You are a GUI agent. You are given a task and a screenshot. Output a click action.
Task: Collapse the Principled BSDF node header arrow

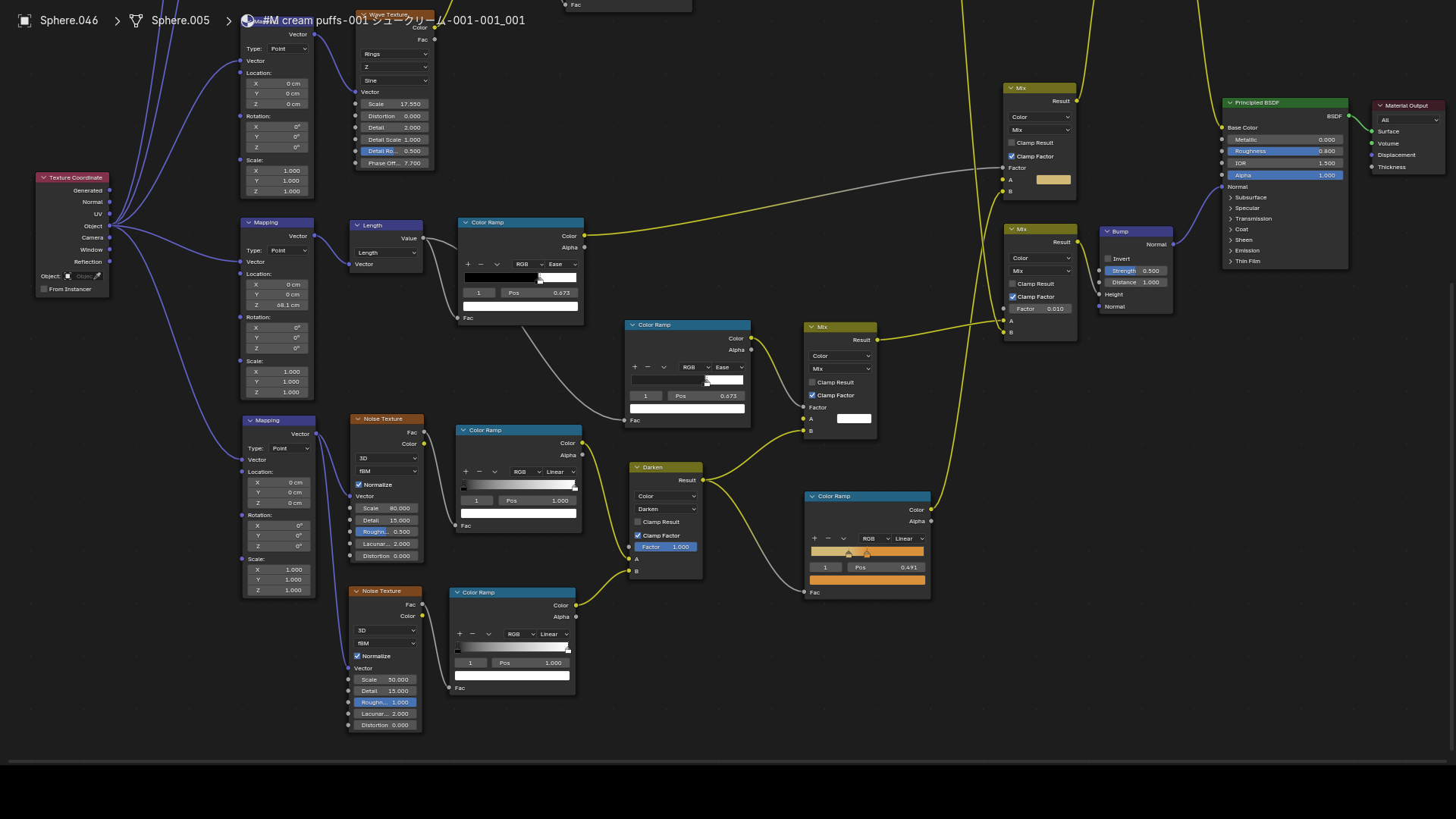(x=1230, y=103)
